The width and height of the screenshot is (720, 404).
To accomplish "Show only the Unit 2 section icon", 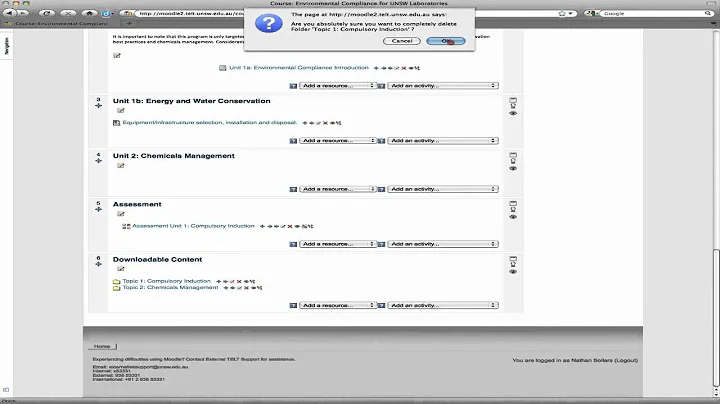I will tap(513, 155).
